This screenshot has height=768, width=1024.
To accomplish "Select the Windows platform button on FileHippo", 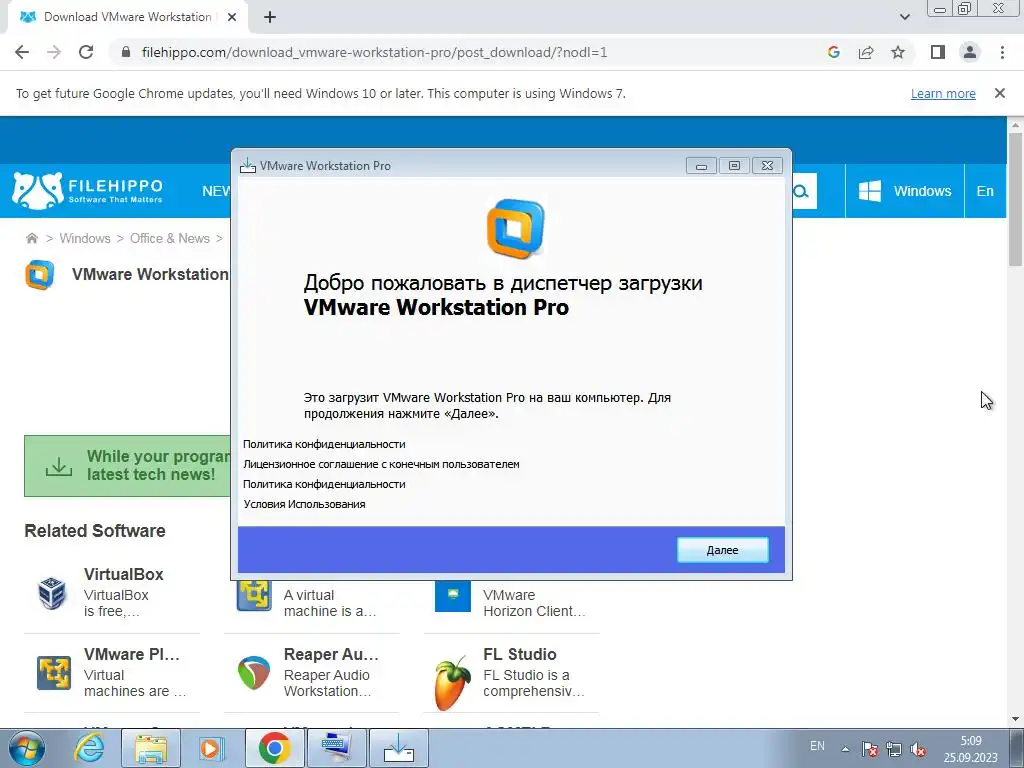I will pyautogui.click(x=904, y=191).
